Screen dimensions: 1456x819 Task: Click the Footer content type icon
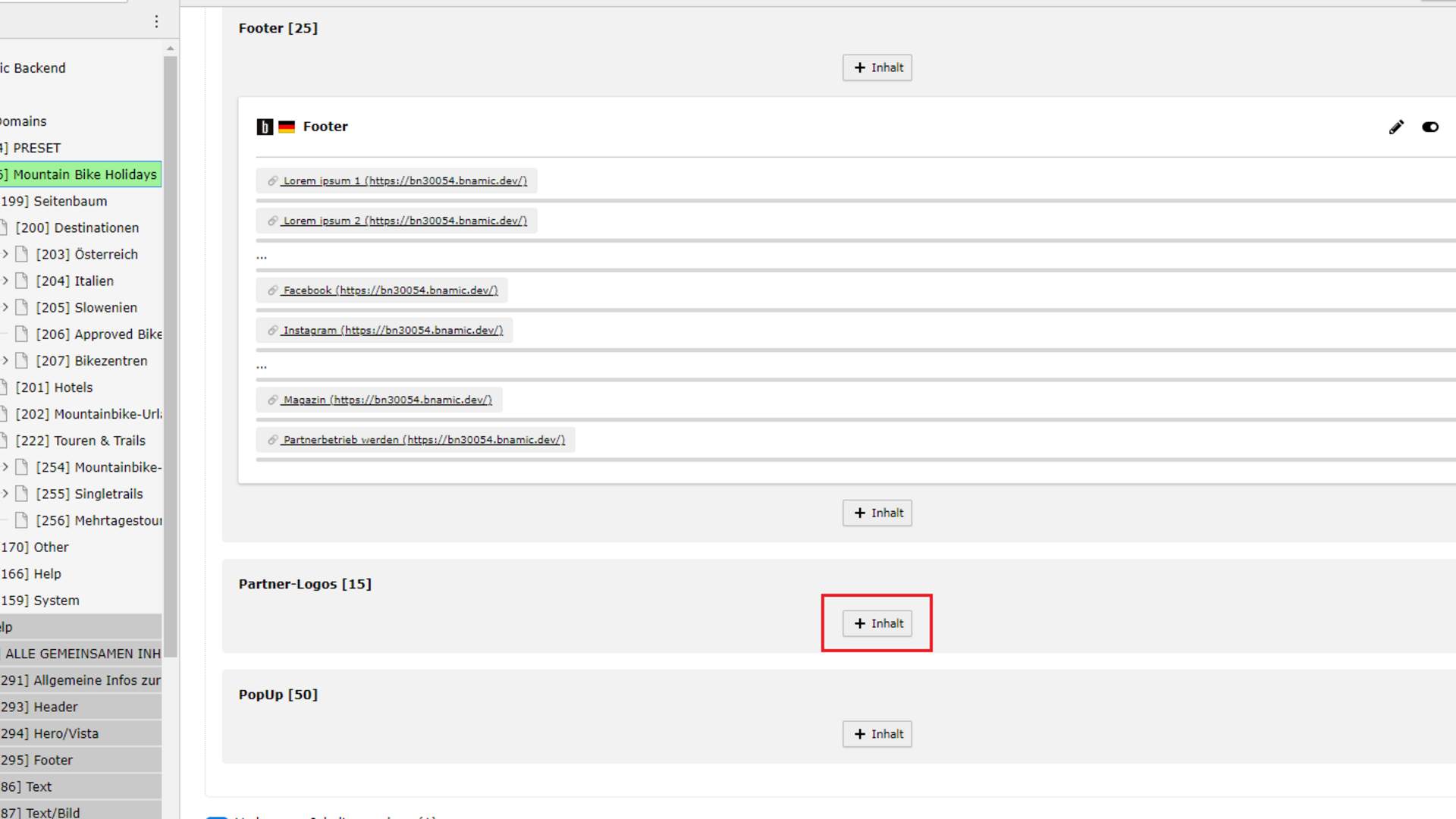click(x=265, y=127)
